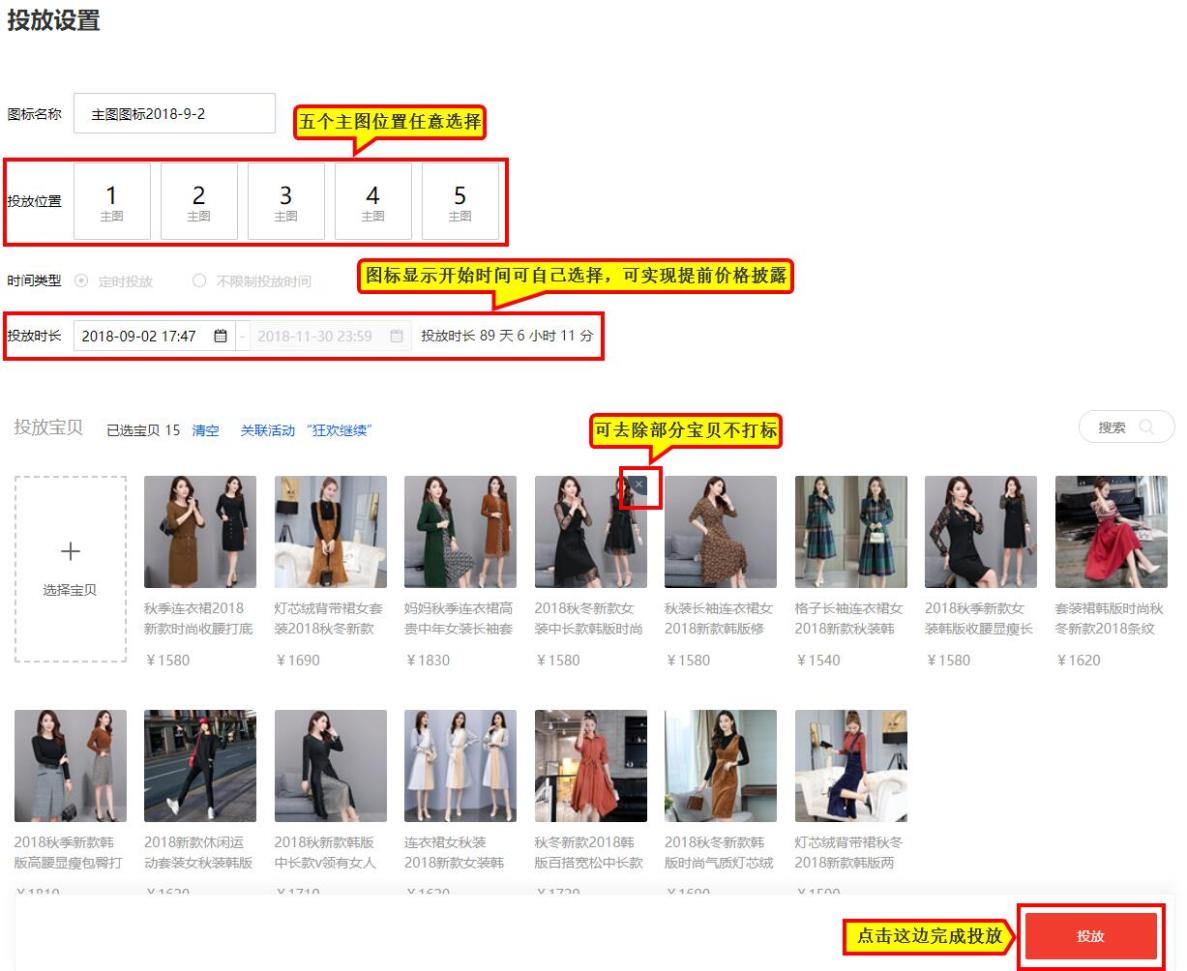Select the 灯芯绒背带裙女套装 product thumbnail
This screenshot has width=1187, height=971.
[x=330, y=532]
